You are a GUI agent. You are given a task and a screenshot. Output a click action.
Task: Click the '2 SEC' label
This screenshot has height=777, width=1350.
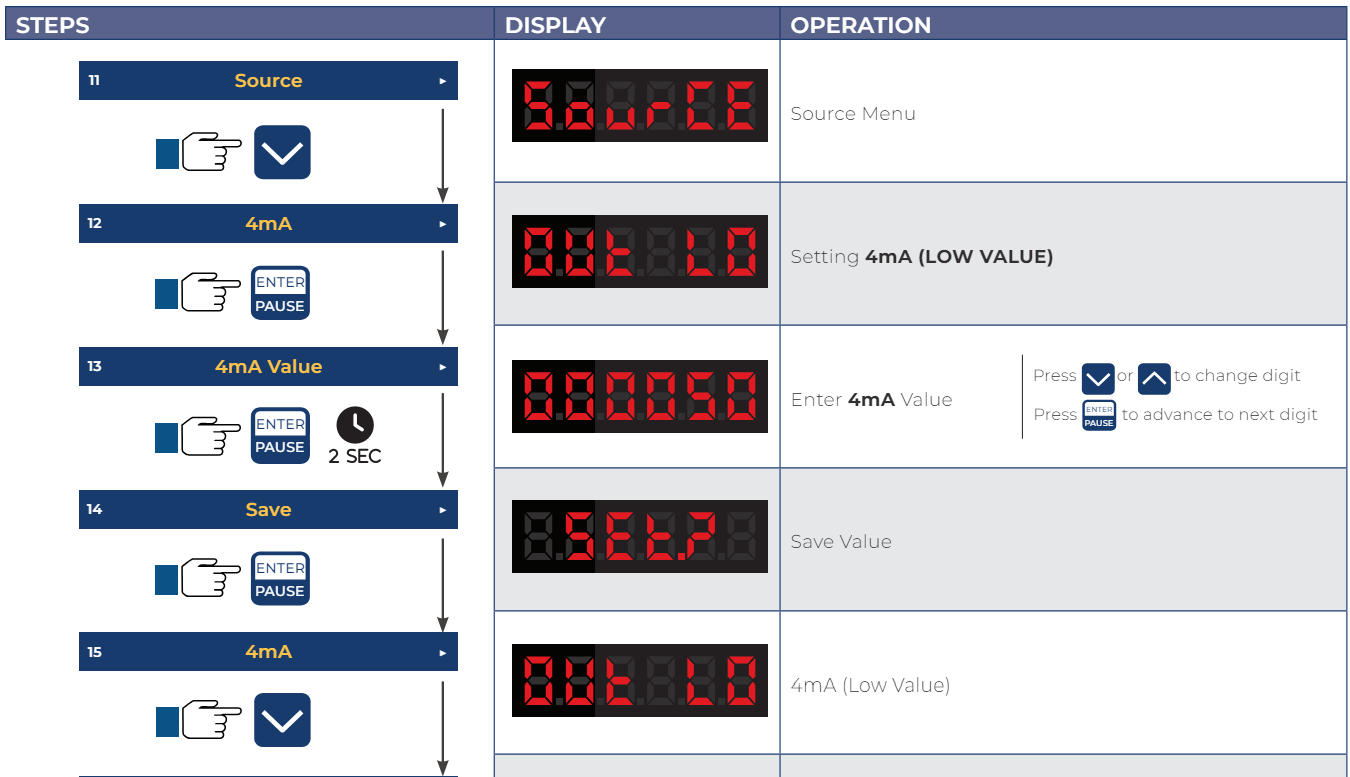(x=355, y=457)
